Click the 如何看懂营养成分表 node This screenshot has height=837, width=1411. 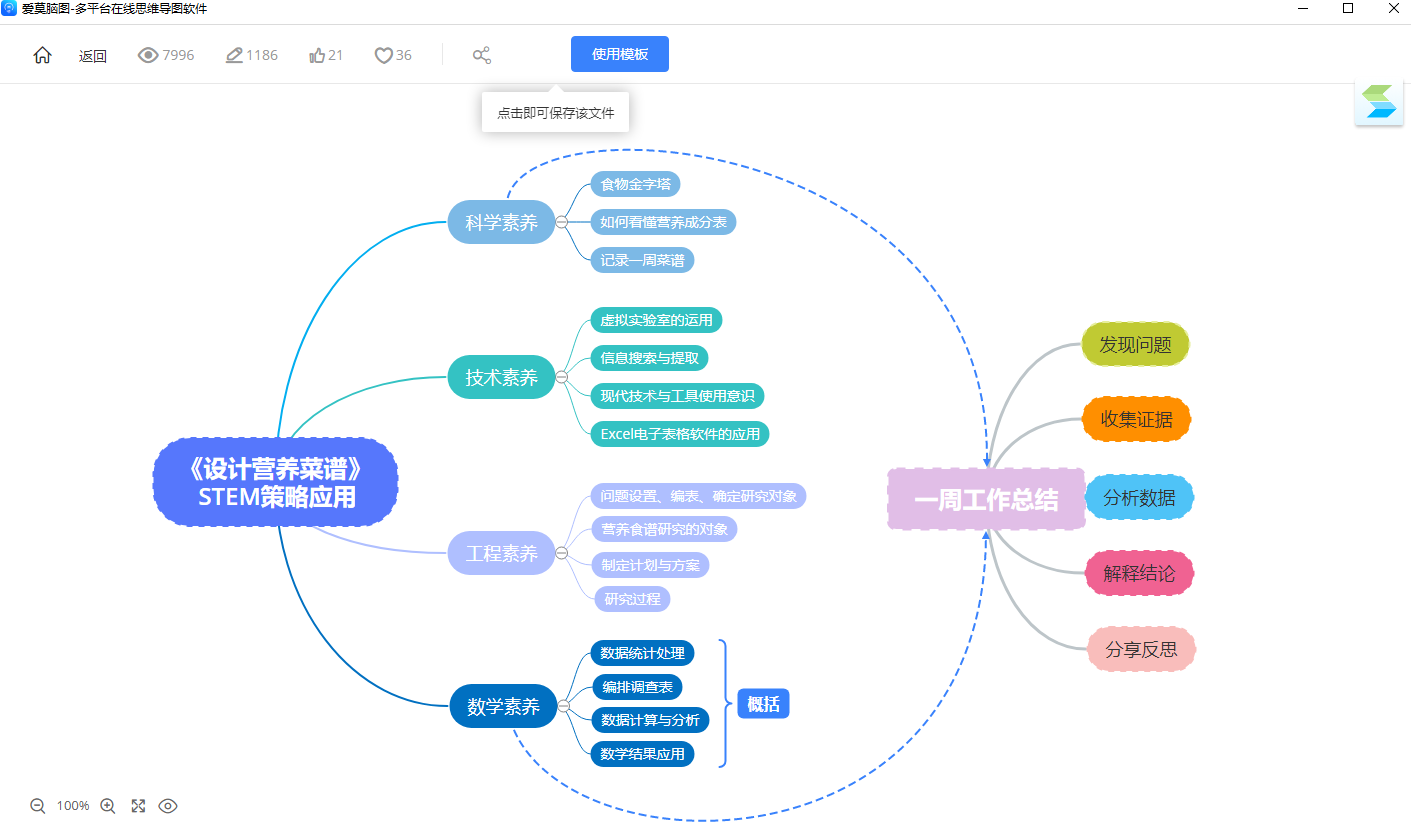pyautogui.click(x=663, y=222)
